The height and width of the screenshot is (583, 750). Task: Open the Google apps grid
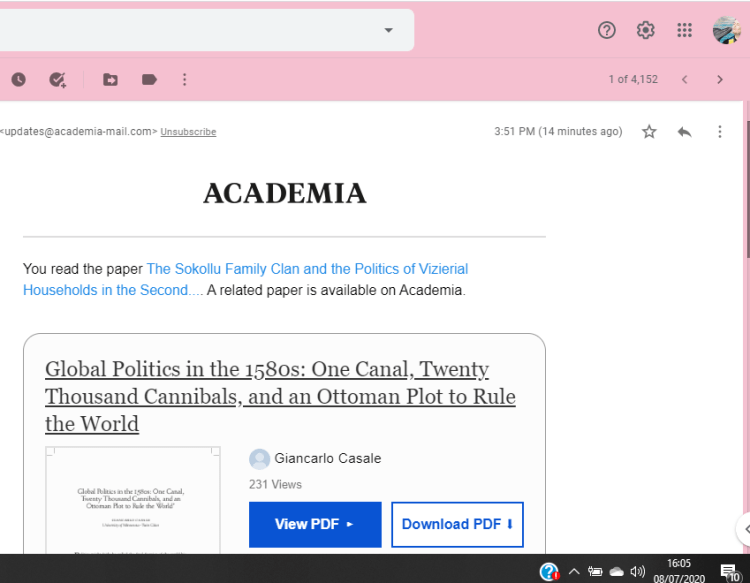(x=684, y=30)
